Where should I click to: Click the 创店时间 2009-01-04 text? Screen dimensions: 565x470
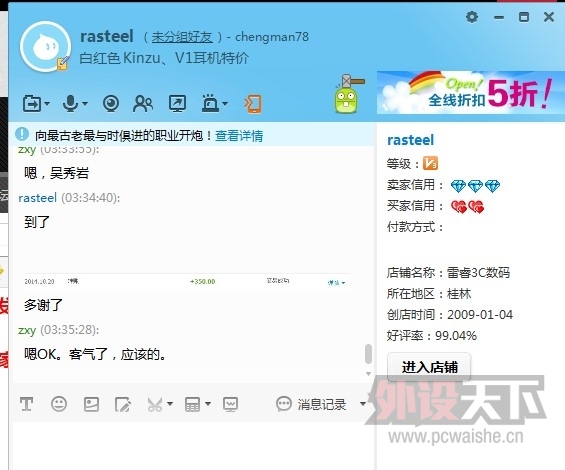(x=450, y=315)
